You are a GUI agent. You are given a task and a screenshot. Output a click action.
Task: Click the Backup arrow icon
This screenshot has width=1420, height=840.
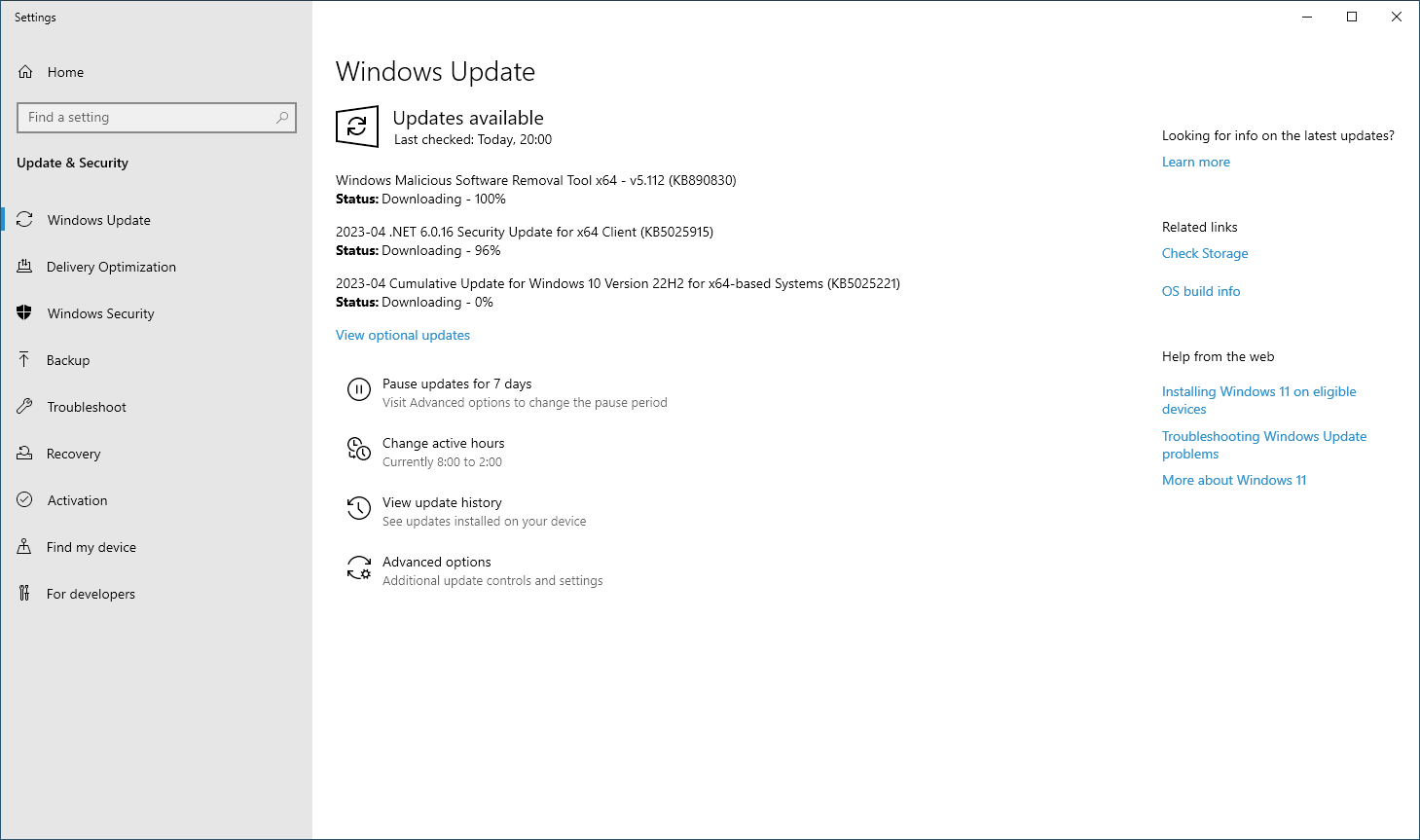[x=25, y=360]
